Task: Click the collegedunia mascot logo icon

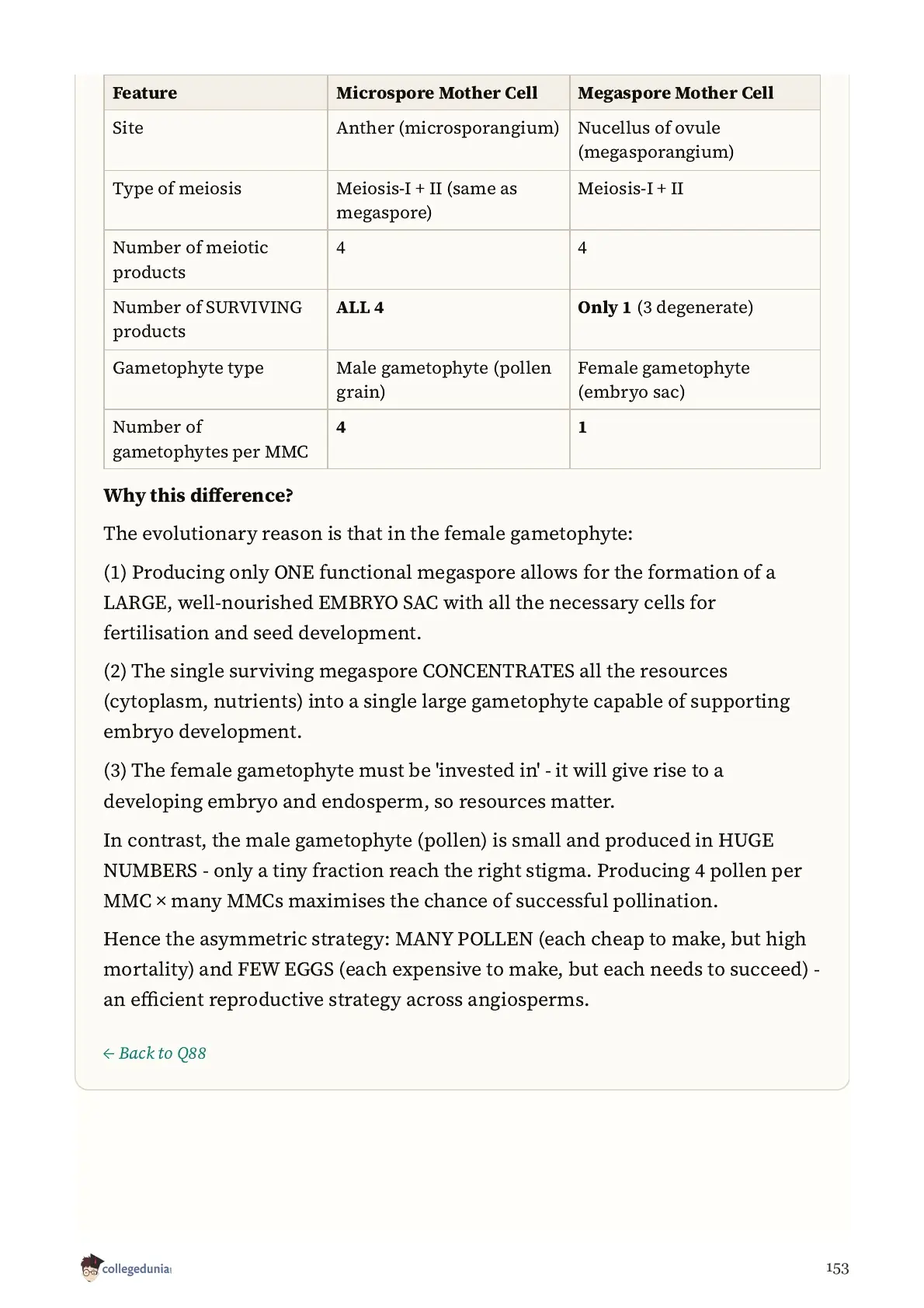Action: coord(91,1268)
